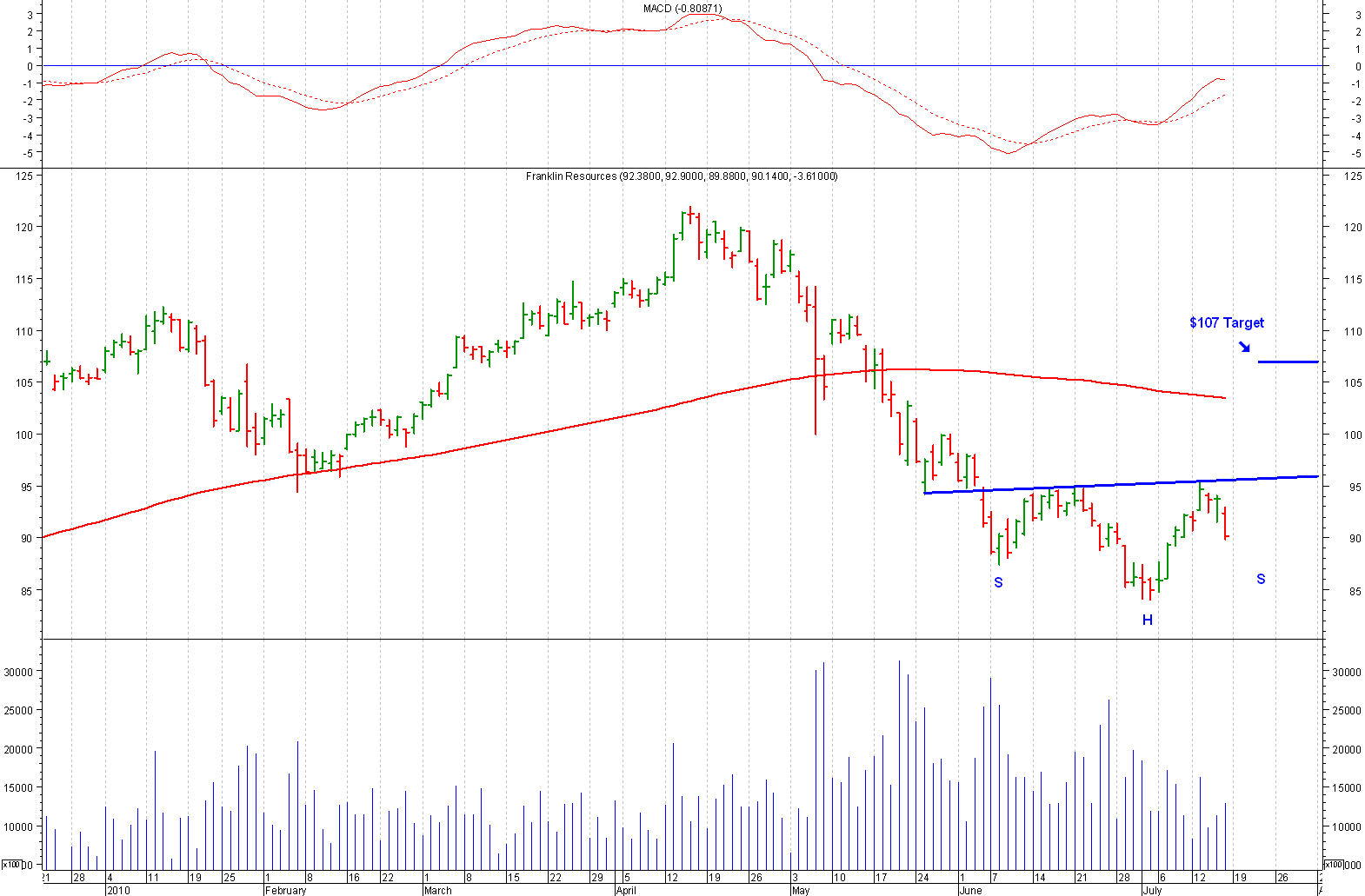
Task: Select the short blue $107 target line
Action: pos(1288,362)
